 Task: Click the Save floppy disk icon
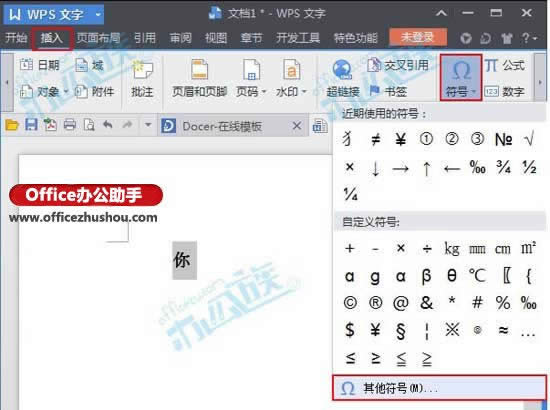pyautogui.click(x=31, y=125)
